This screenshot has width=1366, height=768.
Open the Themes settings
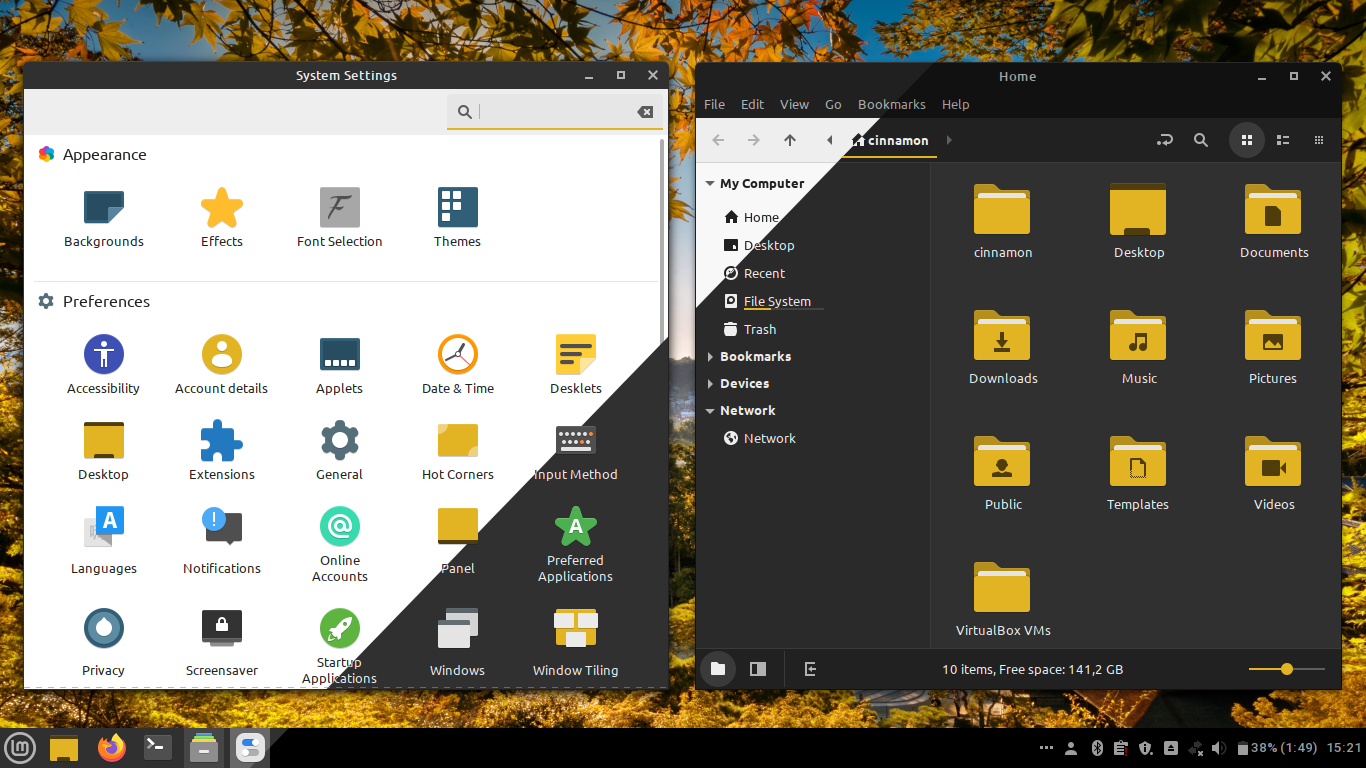pos(458,218)
